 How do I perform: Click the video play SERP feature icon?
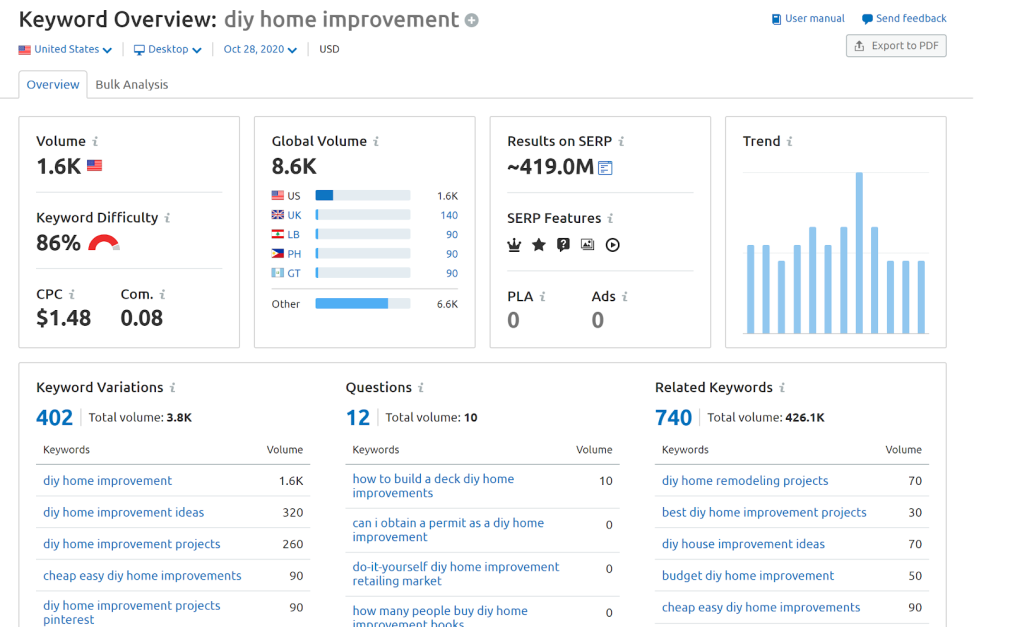coord(613,245)
